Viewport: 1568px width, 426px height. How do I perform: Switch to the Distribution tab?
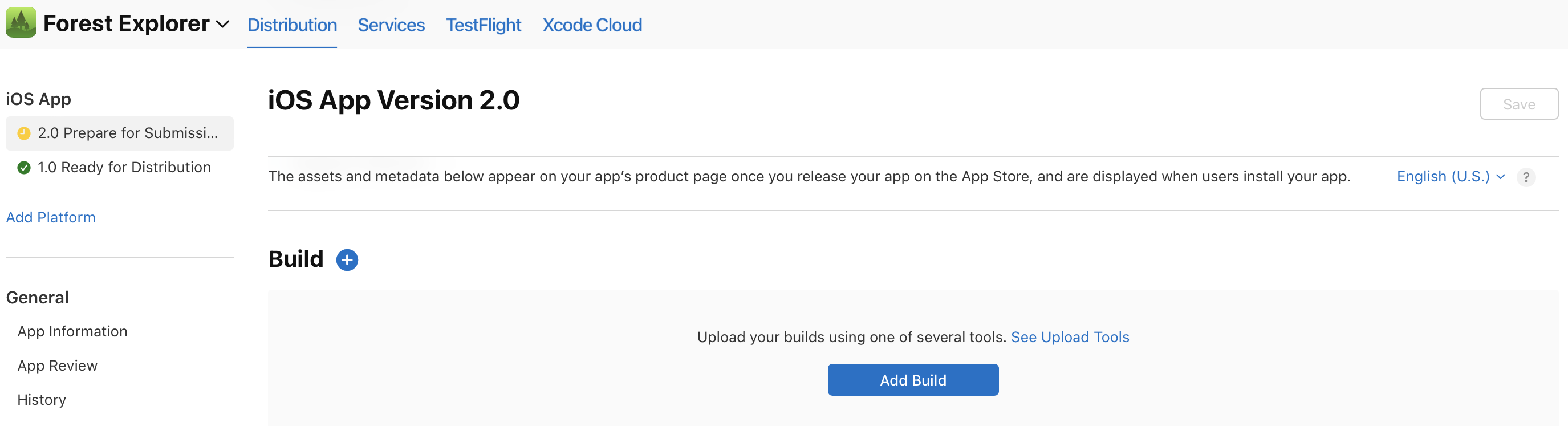(x=291, y=25)
